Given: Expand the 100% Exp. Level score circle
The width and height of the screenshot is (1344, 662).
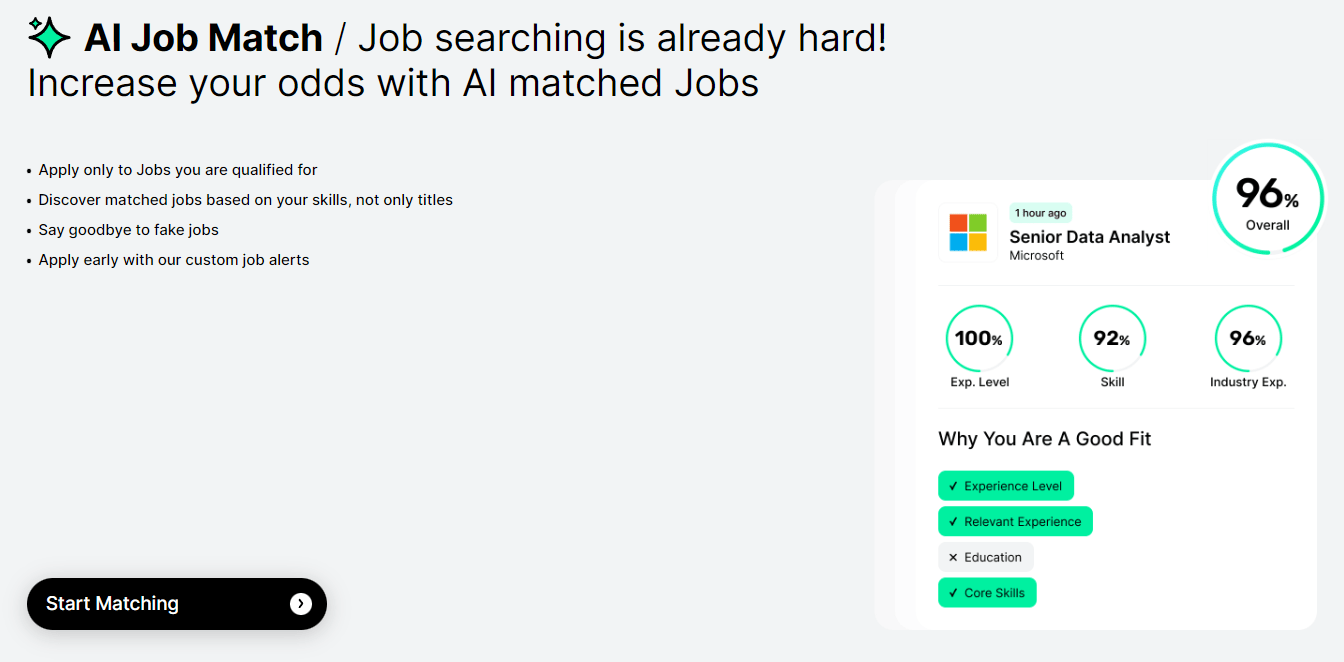Looking at the screenshot, I should pos(979,338).
